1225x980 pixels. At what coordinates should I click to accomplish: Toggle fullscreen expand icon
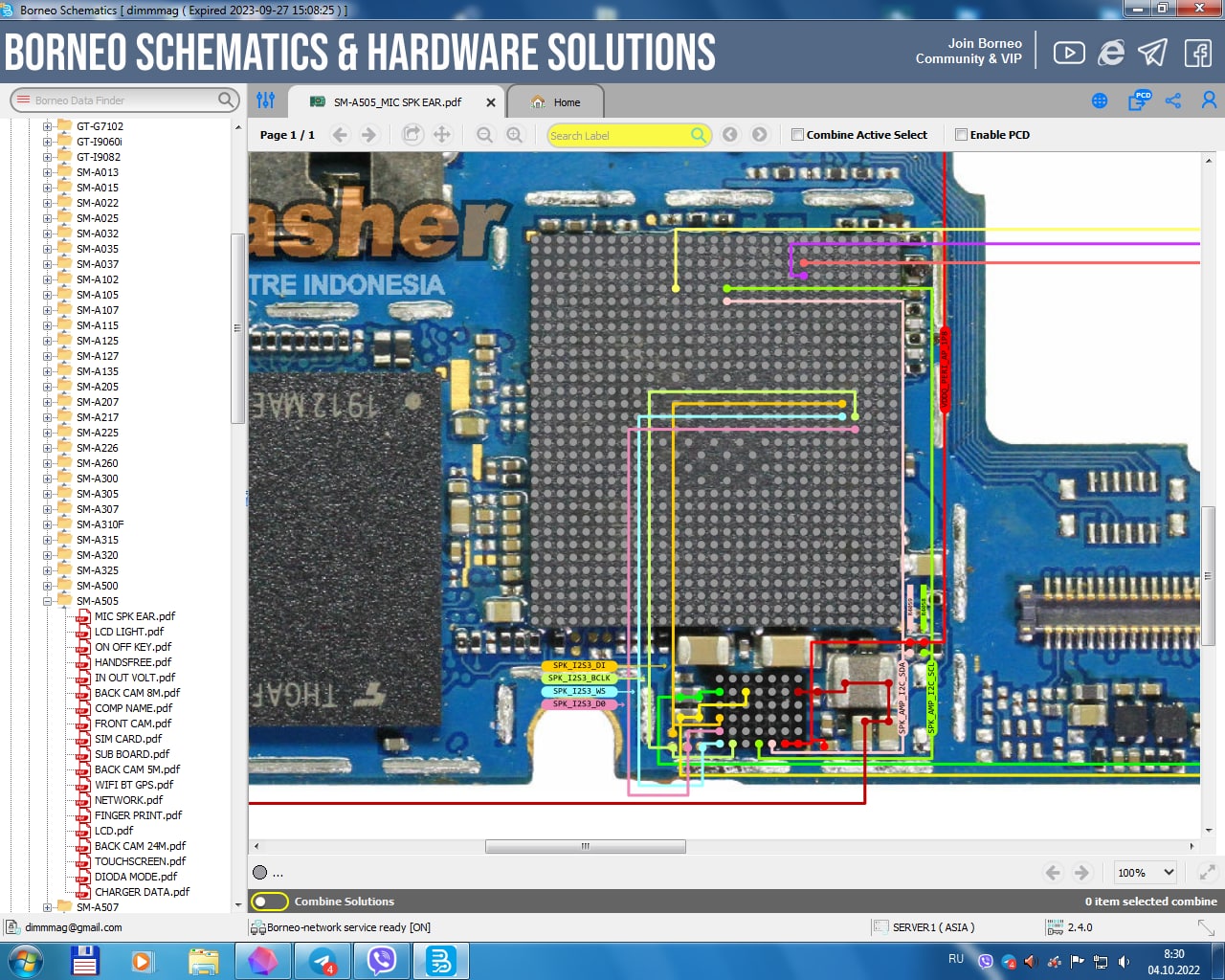(1208, 873)
